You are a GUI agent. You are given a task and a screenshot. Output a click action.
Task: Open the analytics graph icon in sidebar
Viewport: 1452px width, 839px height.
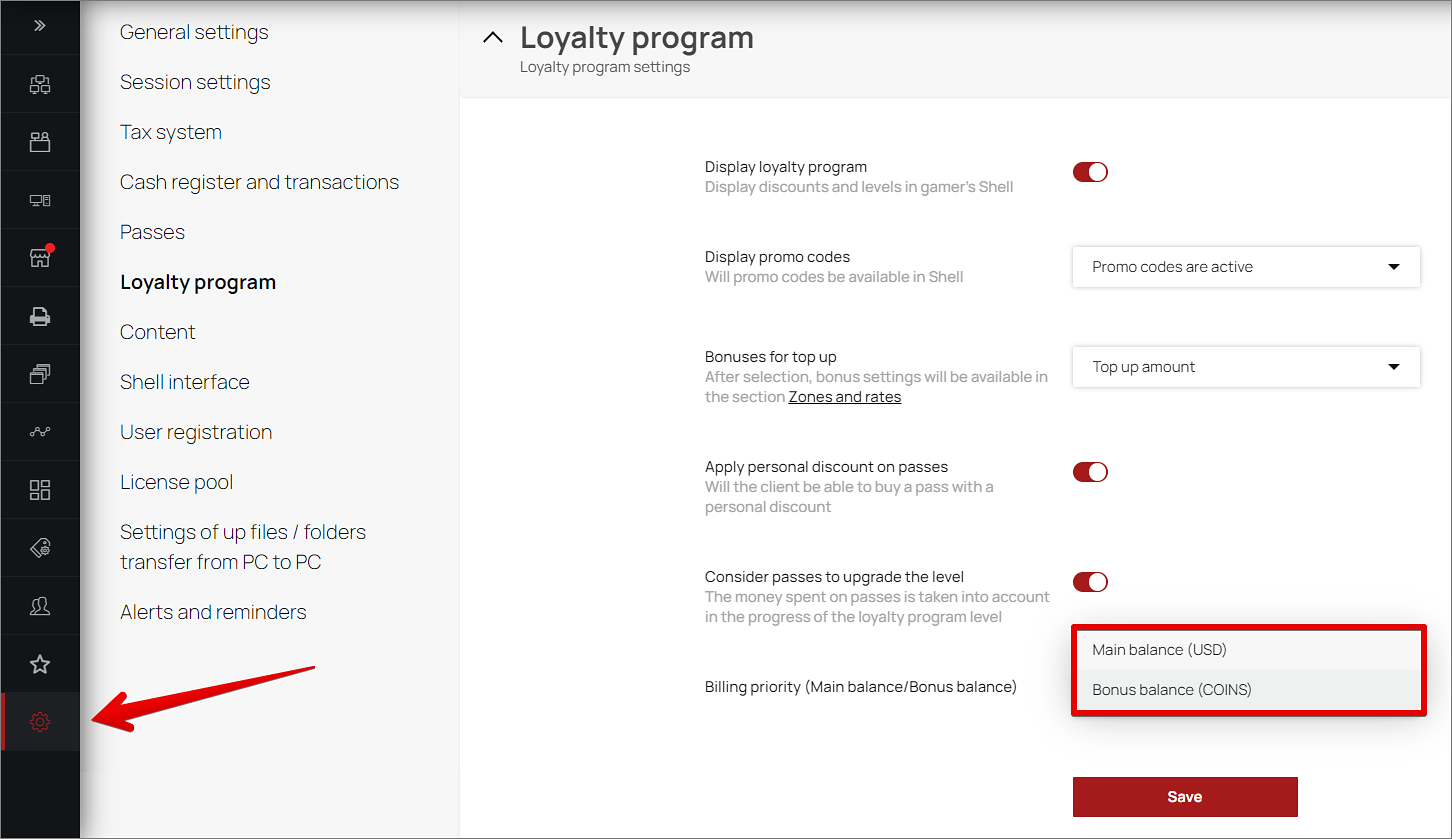pos(40,432)
